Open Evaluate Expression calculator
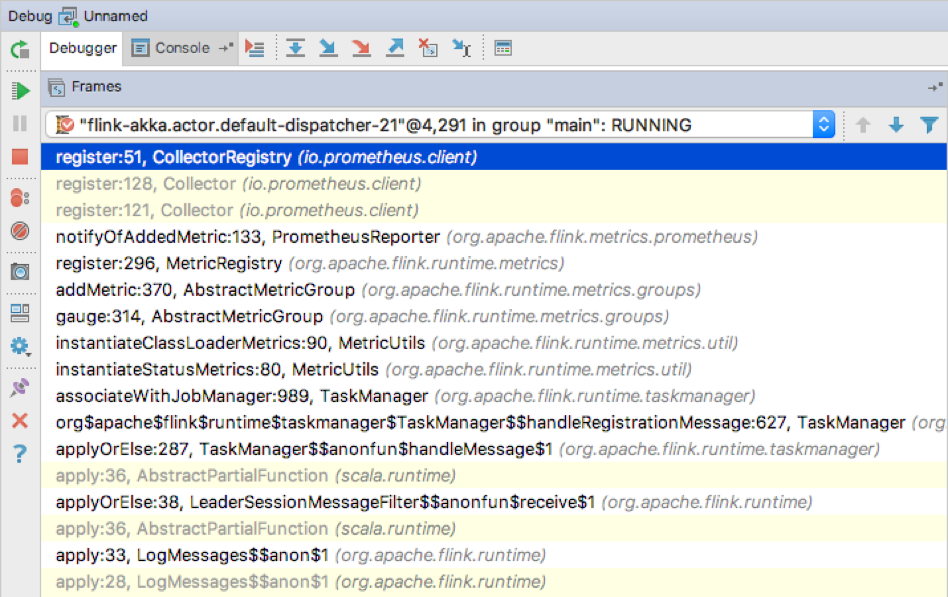The height and width of the screenshot is (597, 948). tap(503, 48)
